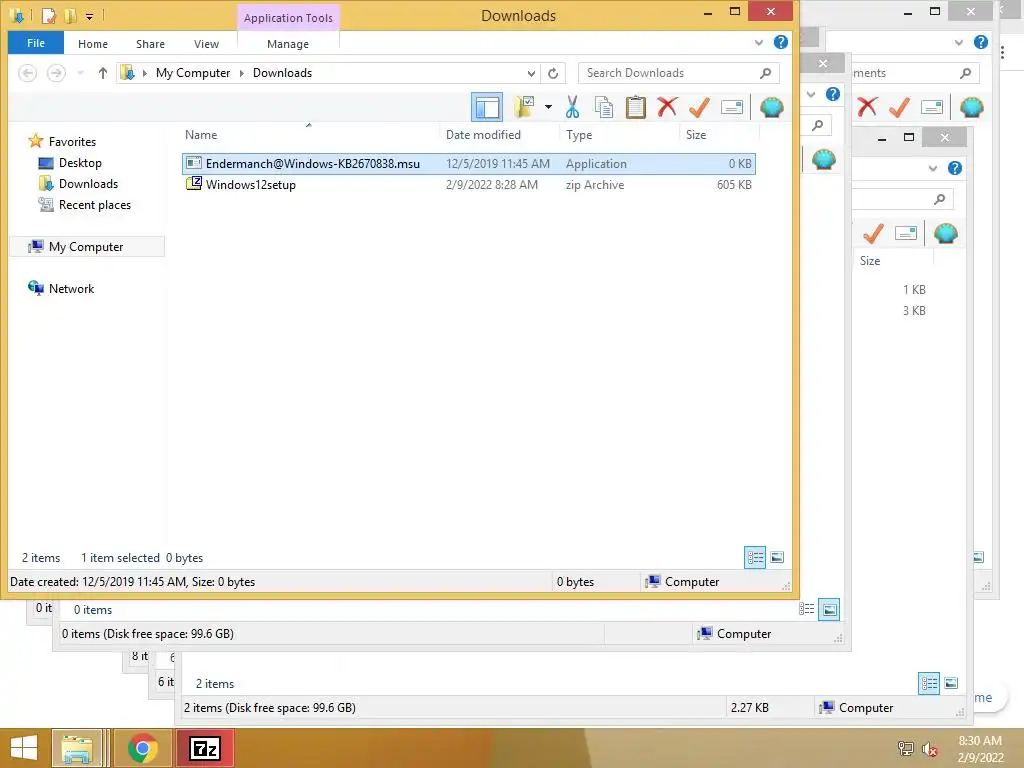The height and width of the screenshot is (768, 1024).
Task: Click the Windows Start button
Action: pos(24,748)
